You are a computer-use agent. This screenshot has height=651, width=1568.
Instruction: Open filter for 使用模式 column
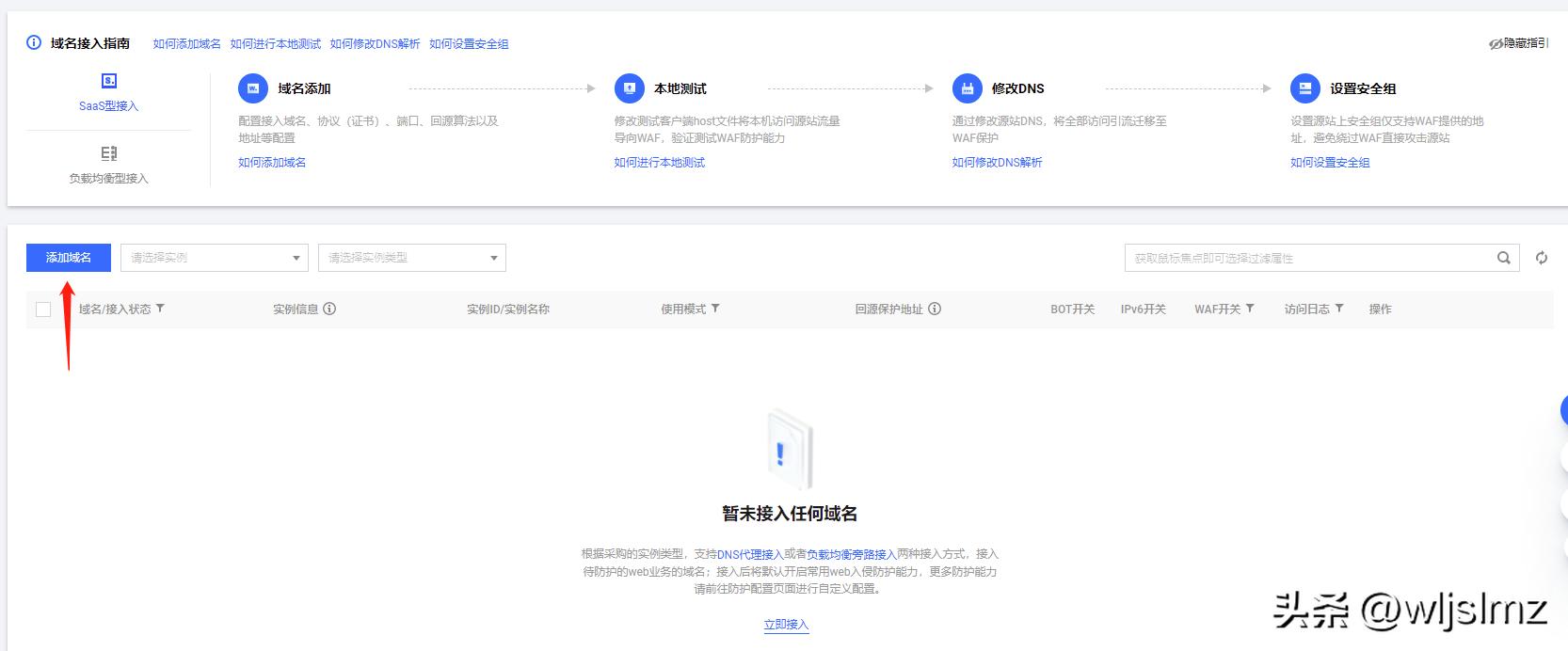pyautogui.click(x=715, y=309)
